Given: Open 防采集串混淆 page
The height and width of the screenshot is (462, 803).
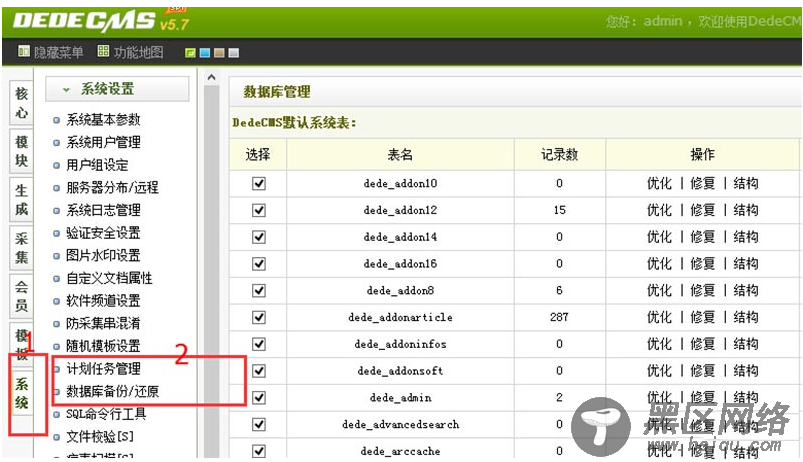Looking at the screenshot, I should (103, 323).
